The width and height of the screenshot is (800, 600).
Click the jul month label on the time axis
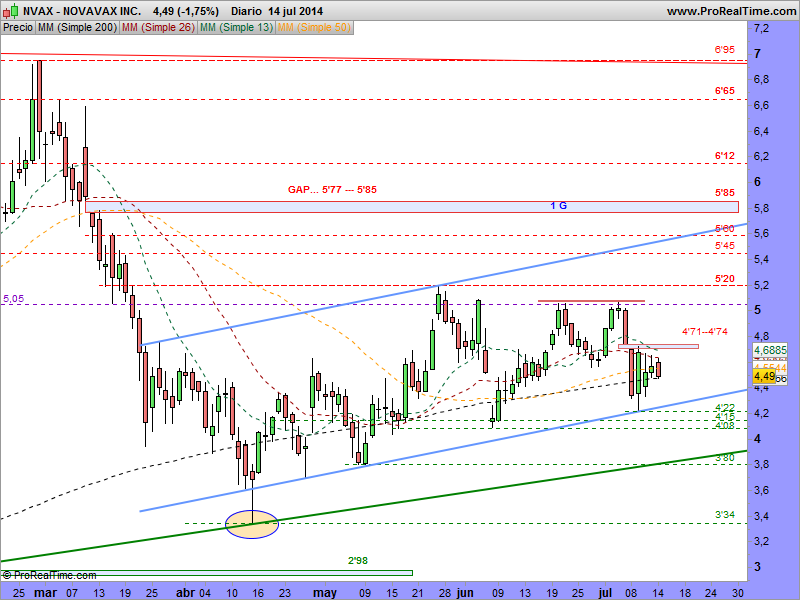605,593
